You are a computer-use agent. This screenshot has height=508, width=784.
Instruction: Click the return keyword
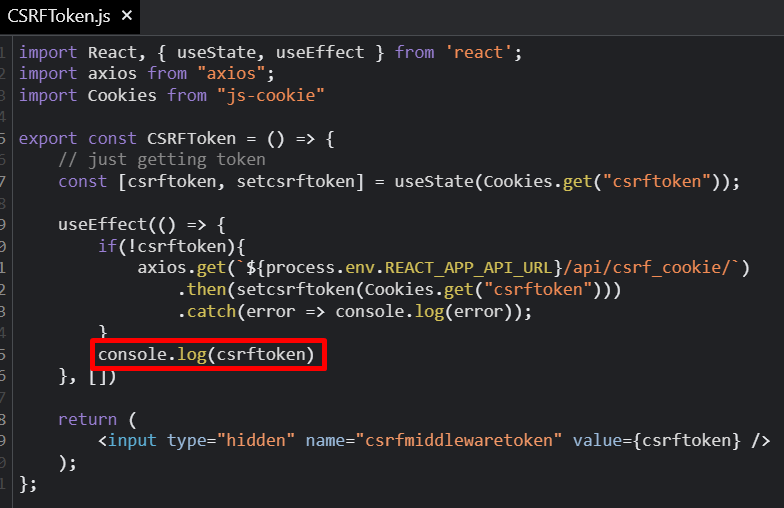88,419
